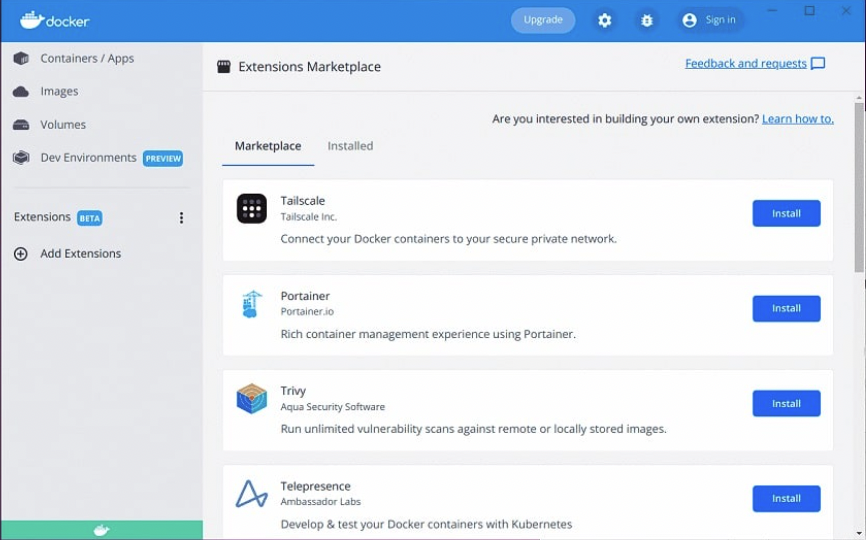Click 'Develop & test your Docker containers' description
Viewport: 866px width, 540px height.
(426, 524)
